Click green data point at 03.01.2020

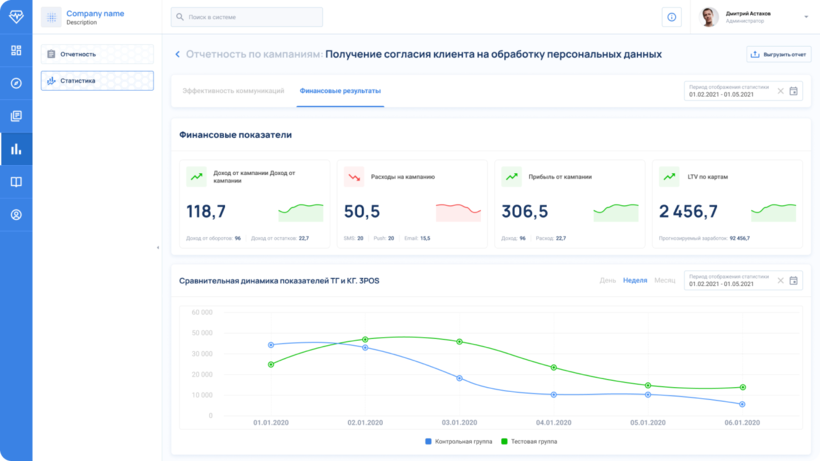[x=459, y=342]
